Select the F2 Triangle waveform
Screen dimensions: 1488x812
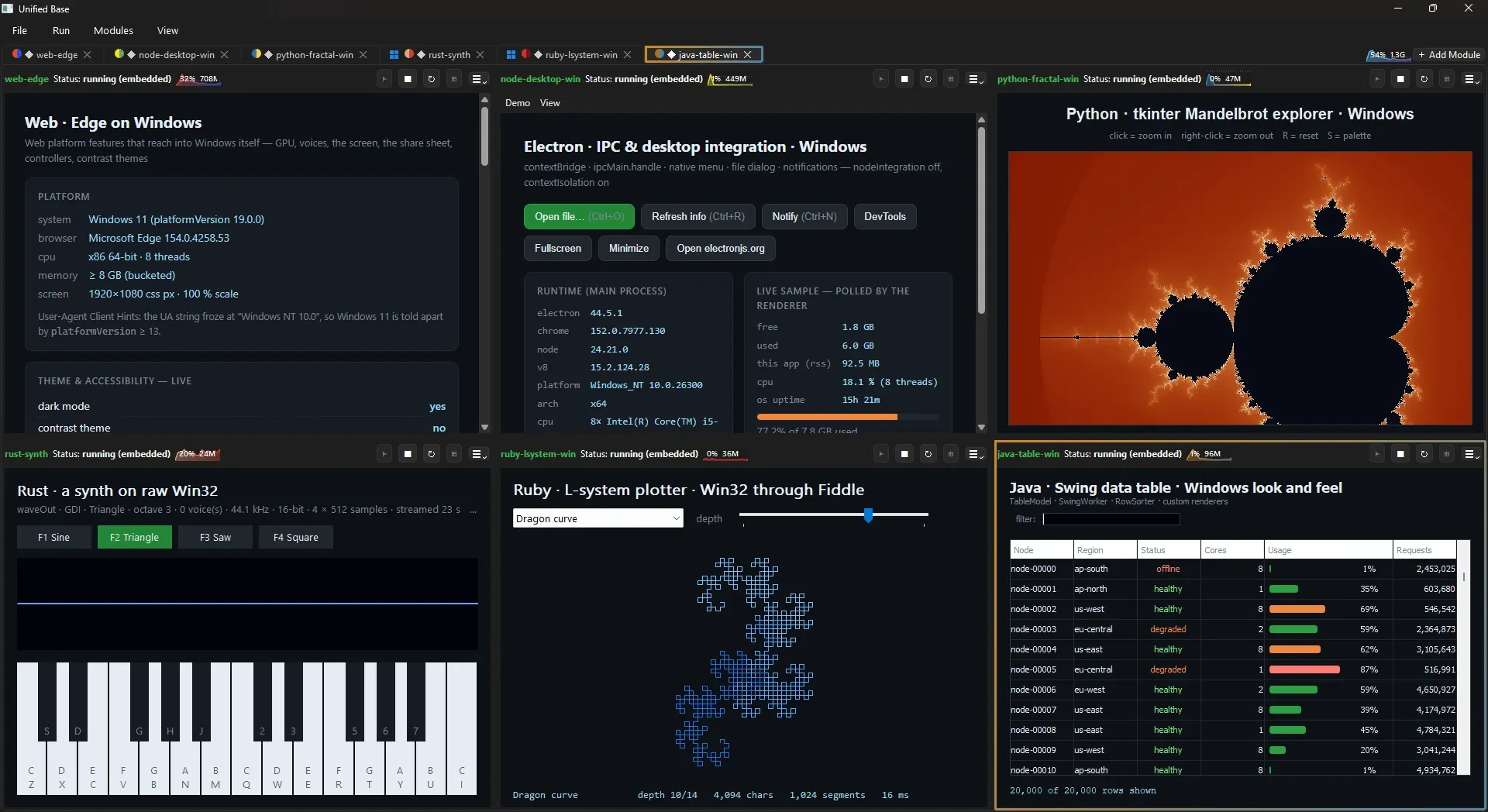[x=134, y=537]
